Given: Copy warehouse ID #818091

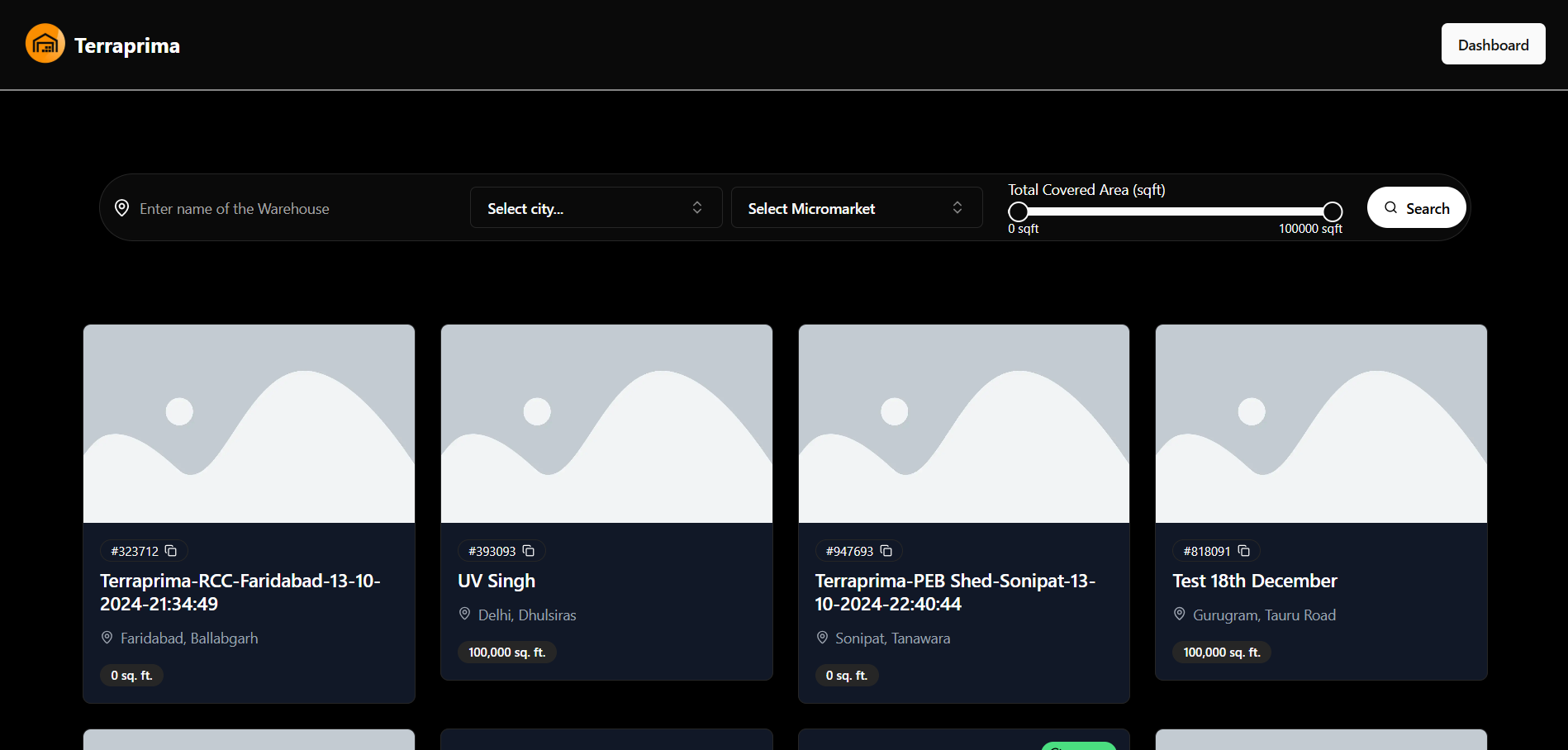Looking at the screenshot, I should click(1243, 551).
